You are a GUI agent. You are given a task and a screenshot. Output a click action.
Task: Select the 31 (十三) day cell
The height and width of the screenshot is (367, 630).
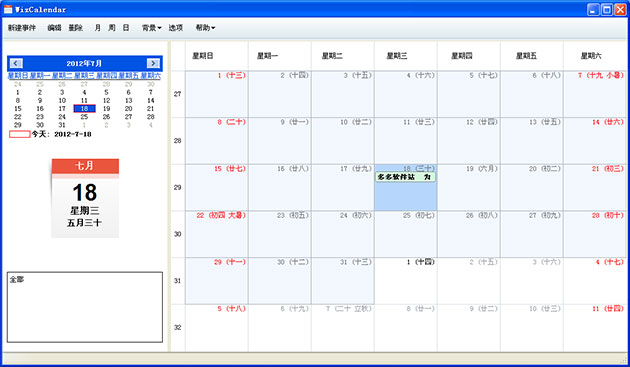(x=343, y=281)
